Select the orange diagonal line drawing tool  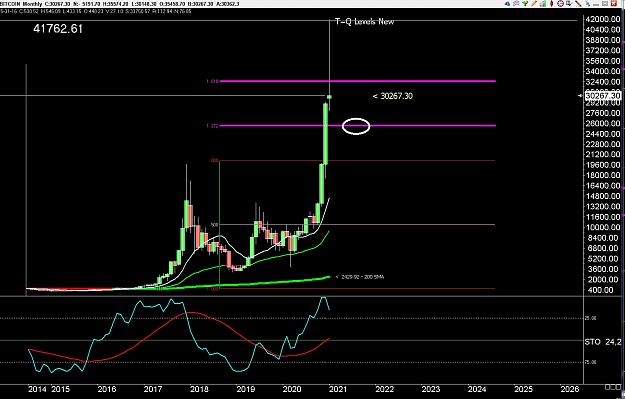534,4
